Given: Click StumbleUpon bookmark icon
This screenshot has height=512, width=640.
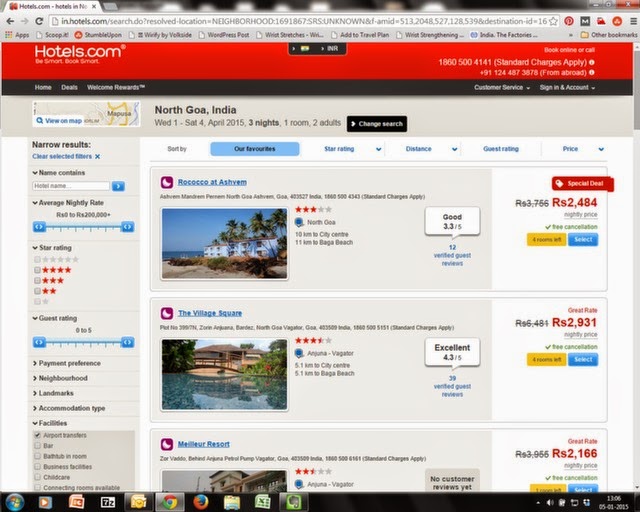Looking at the screenshot, I should coord(78,35).
